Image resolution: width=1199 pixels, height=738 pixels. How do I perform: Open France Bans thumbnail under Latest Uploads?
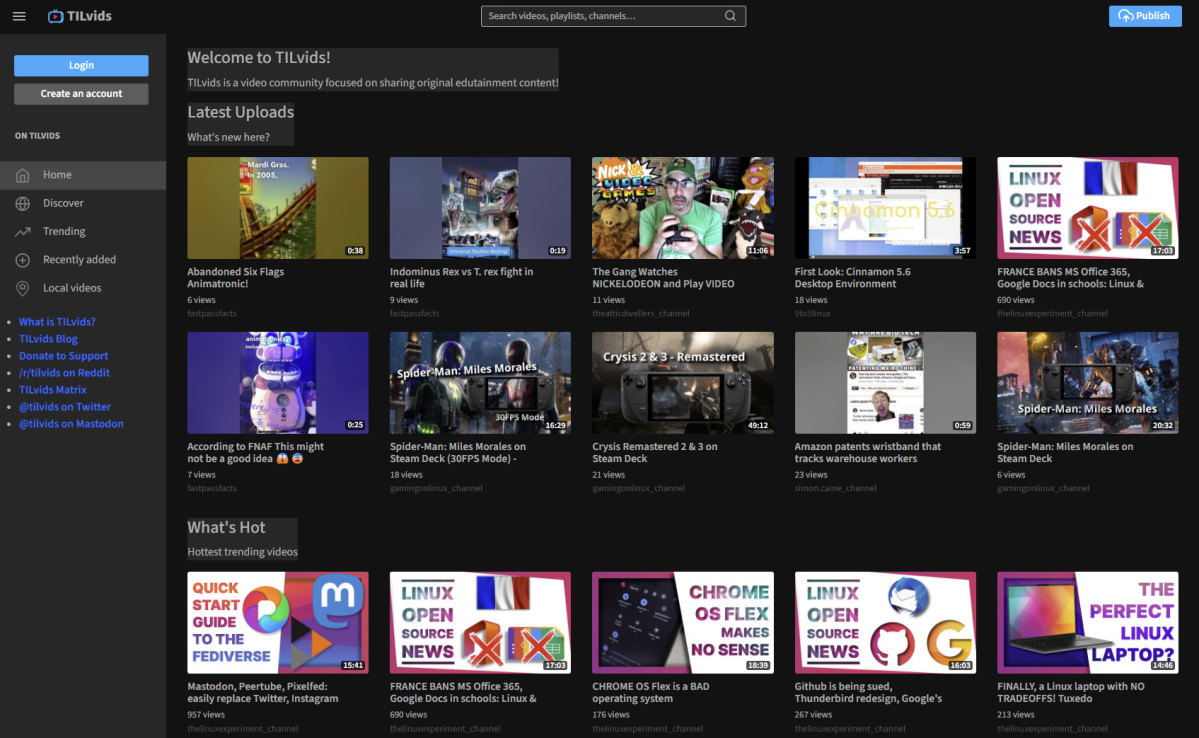click(x=1087, y=208)
